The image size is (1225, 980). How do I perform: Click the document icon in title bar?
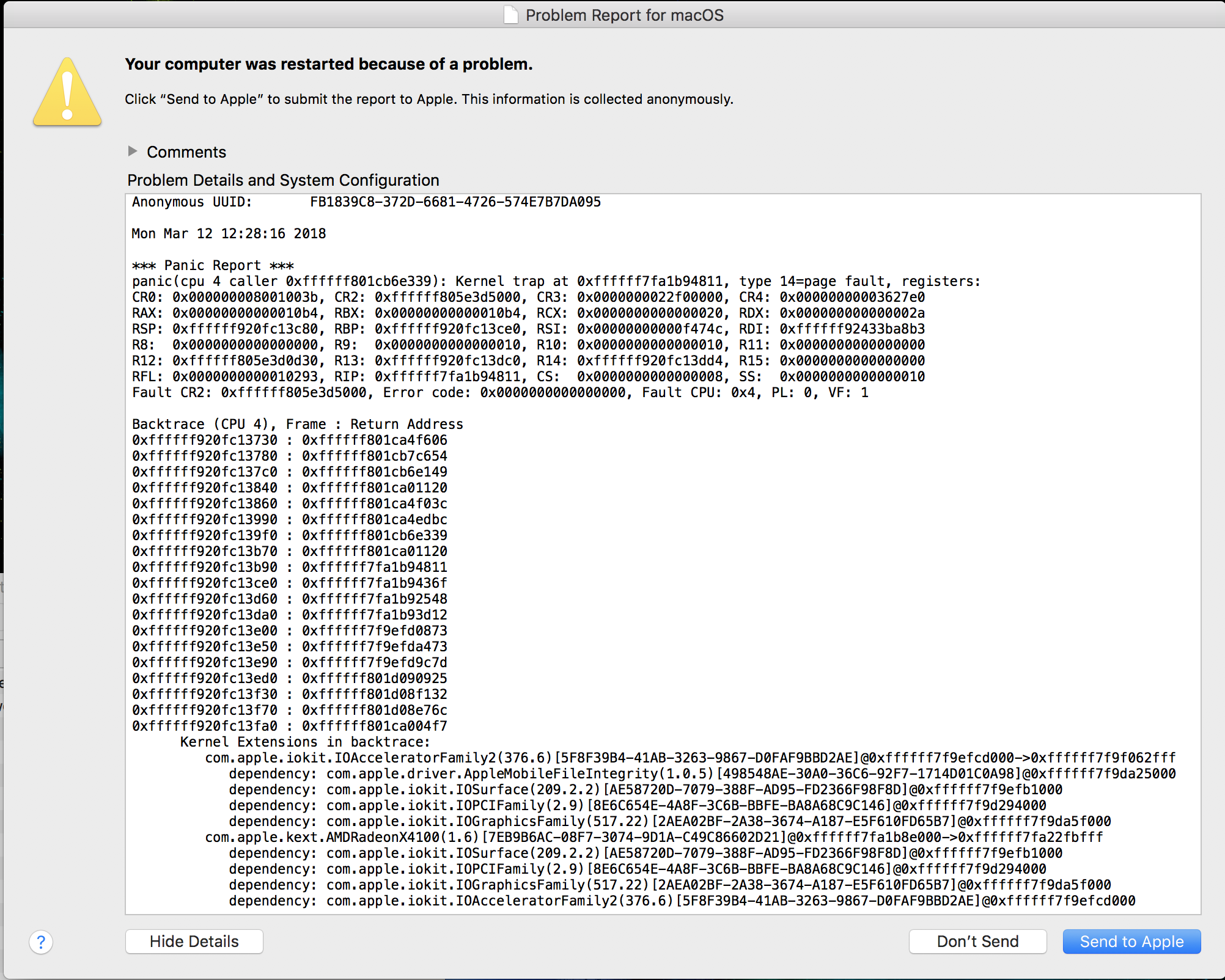[510, 15]
